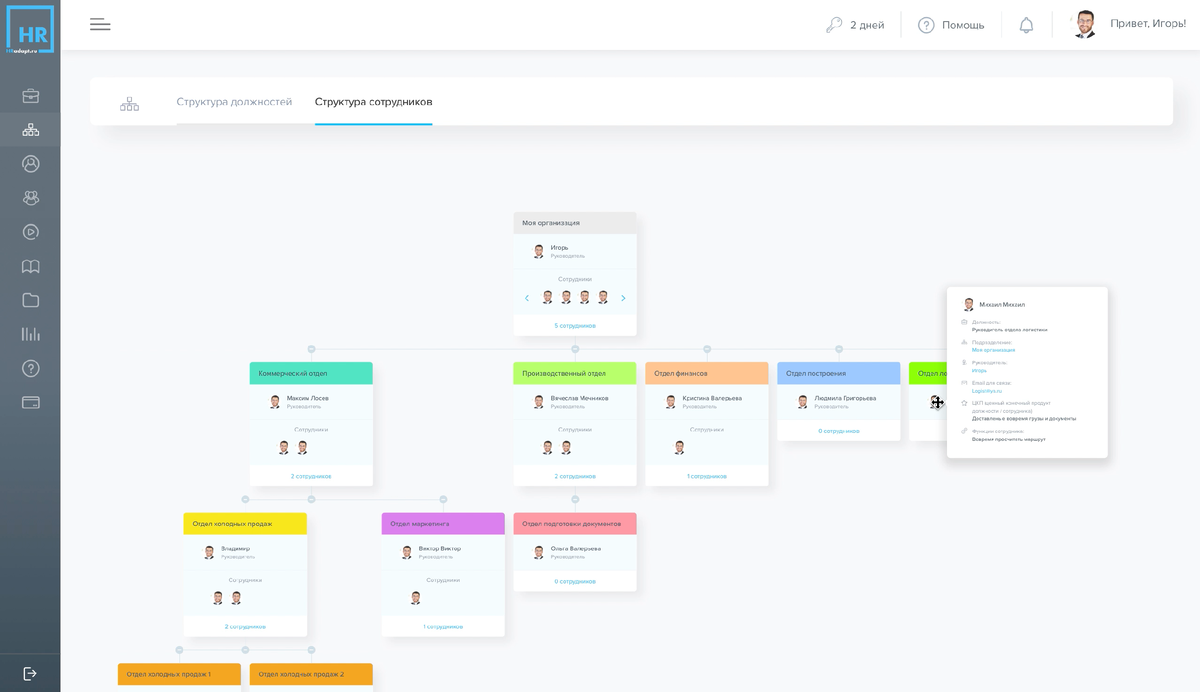1200x692 pixels.
Task: Select the Отдел холодных продаж 1 card
Action: (179, 675)
